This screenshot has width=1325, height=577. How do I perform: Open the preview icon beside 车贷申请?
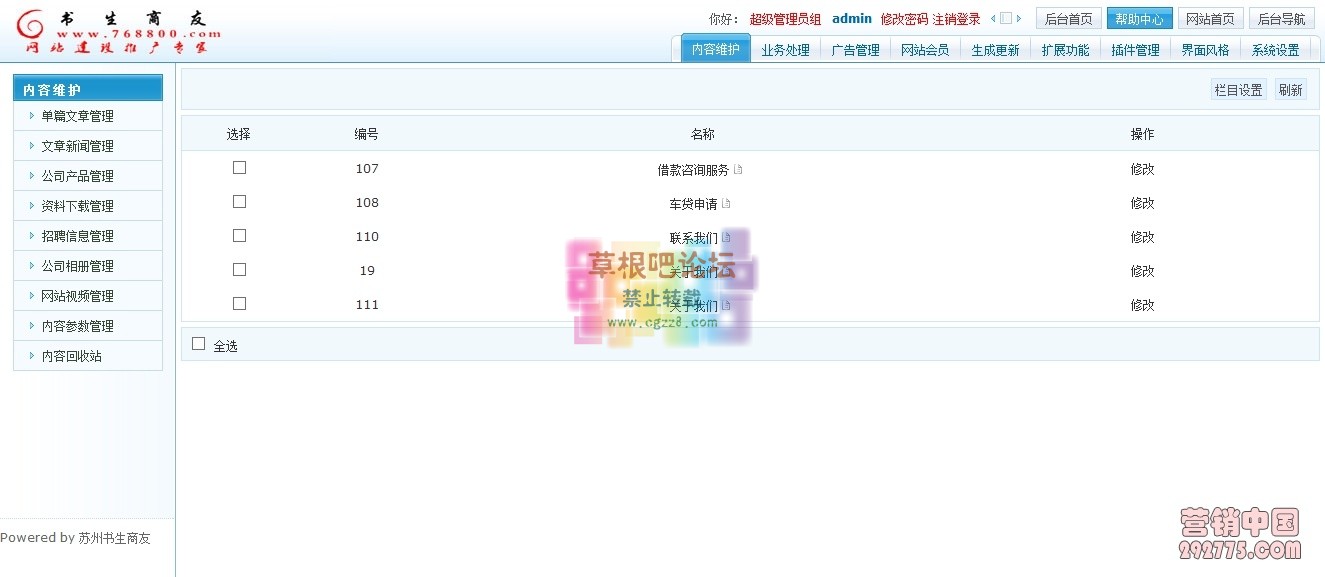click(727, 202)
